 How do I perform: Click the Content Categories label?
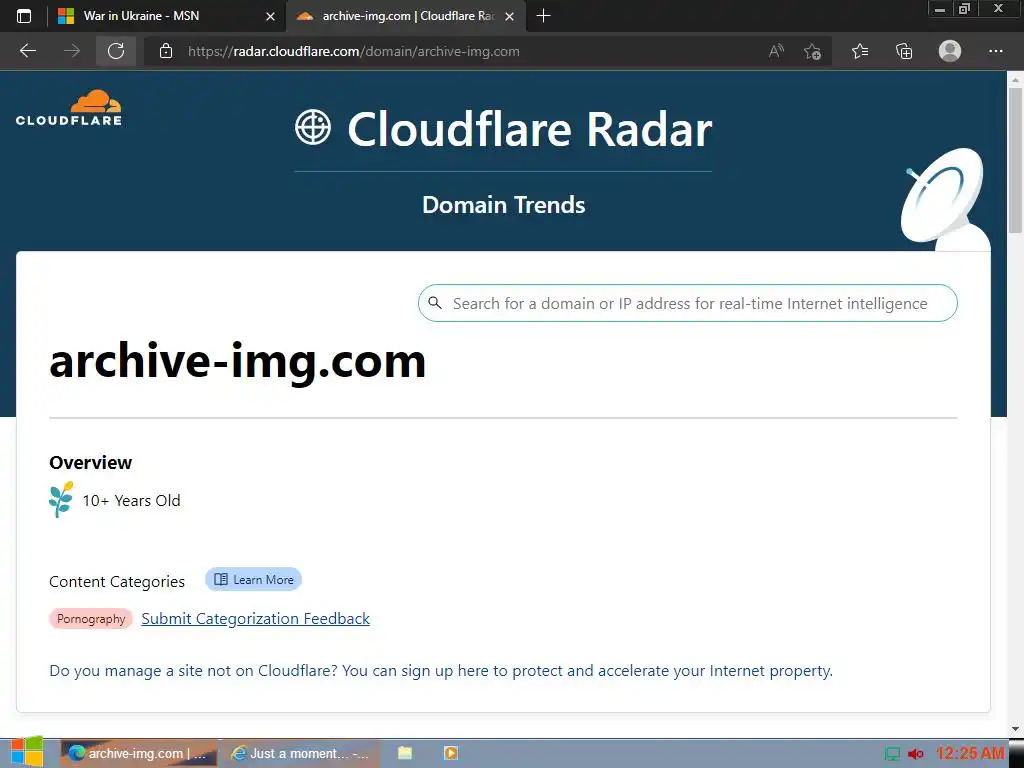[117, 581]
